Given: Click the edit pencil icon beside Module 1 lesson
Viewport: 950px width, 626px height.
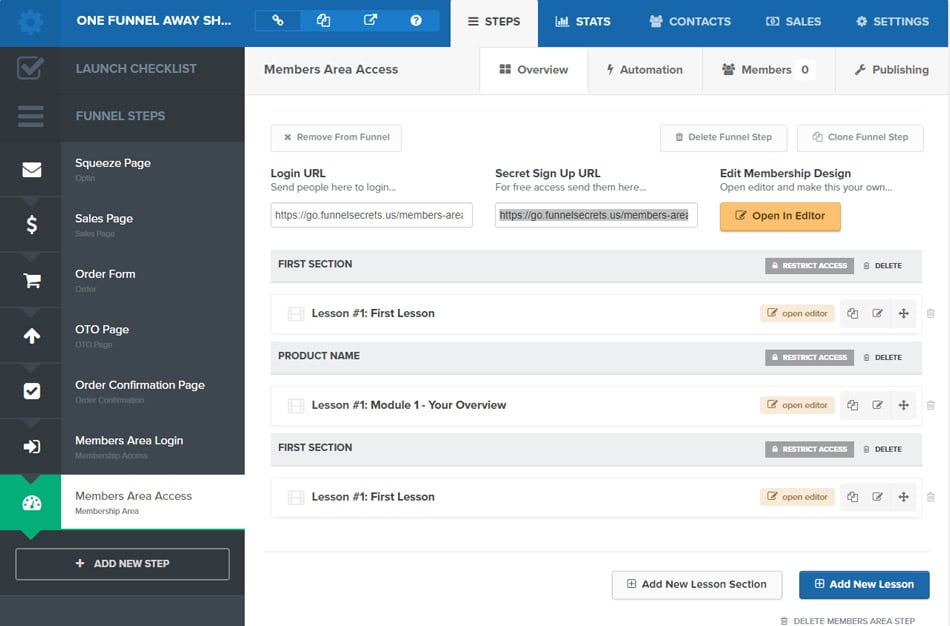Looking at the screenshot, I should coord(877,405).
